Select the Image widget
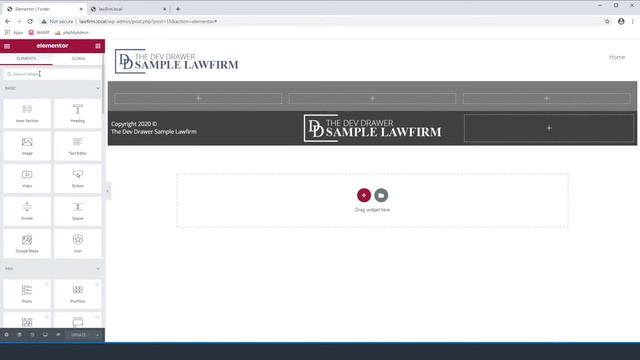640x360 pixels. click(x=27, y=146)
